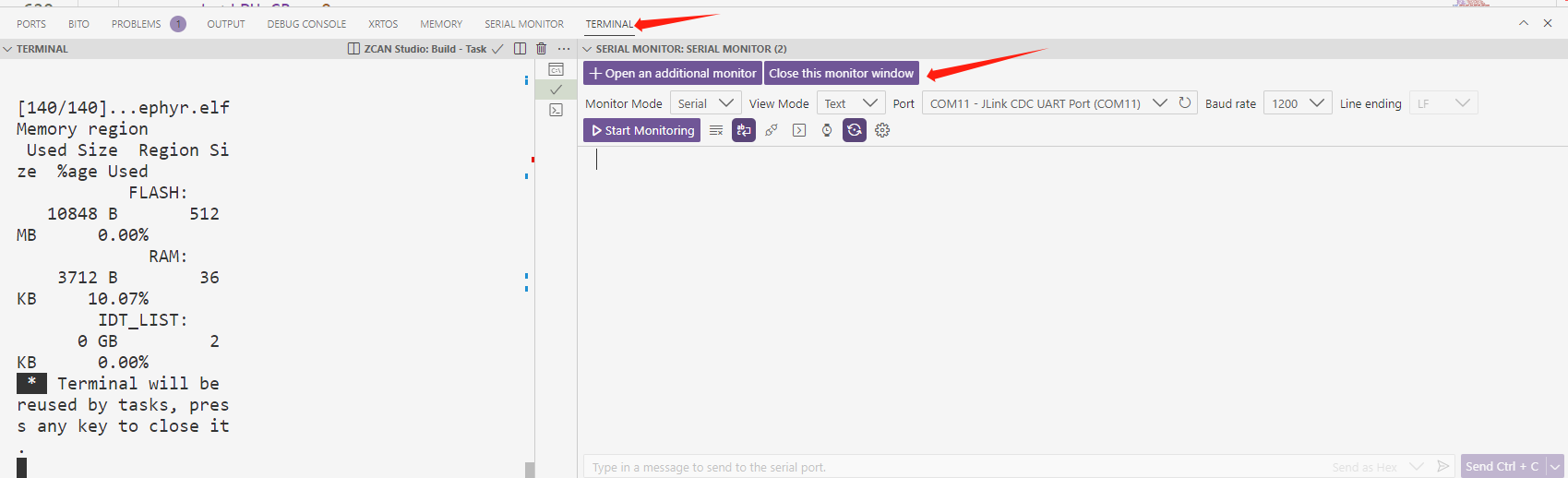Click the terminal vertical scrollbar thumb

click(530, 470)
